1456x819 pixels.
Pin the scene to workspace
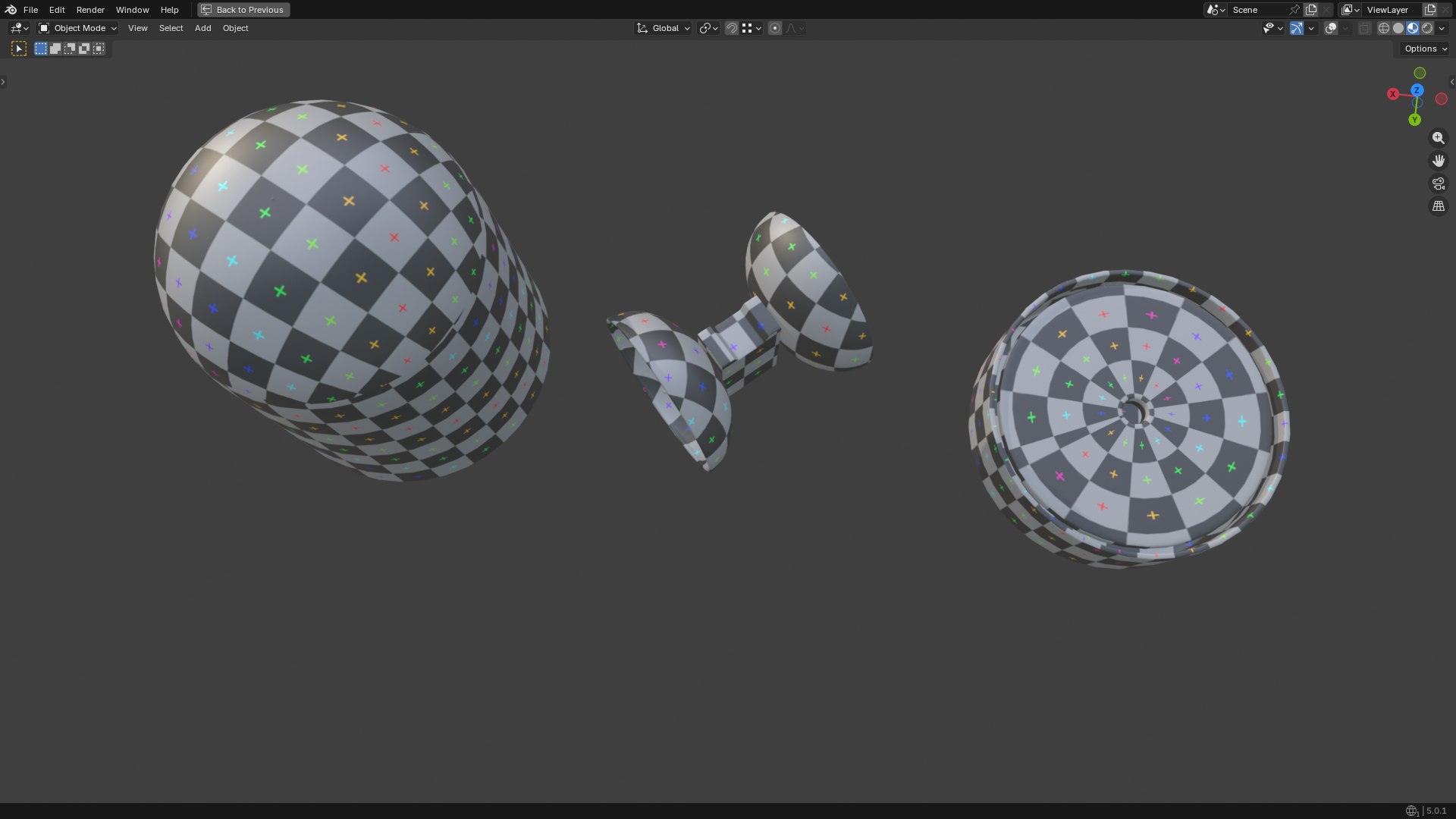point(1294,10)
